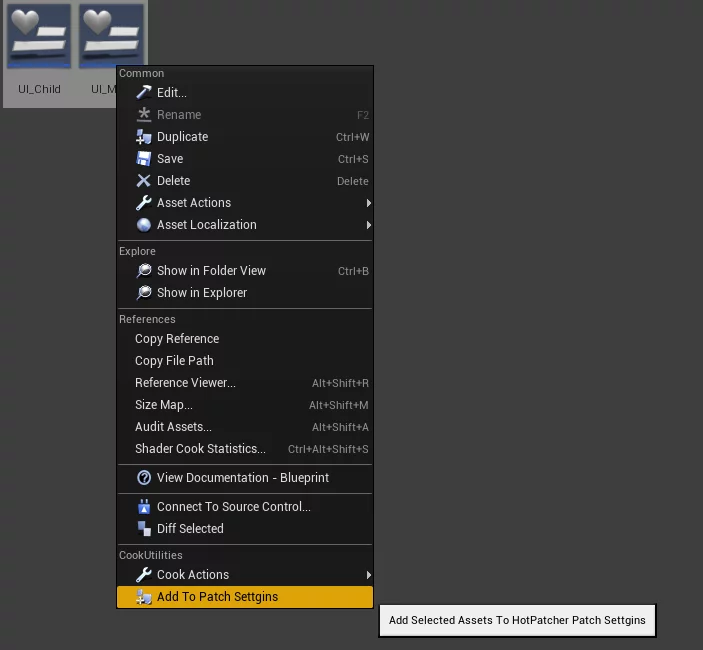
Task: Click the question mark documentation icon
Action: (x=144, y=478)
